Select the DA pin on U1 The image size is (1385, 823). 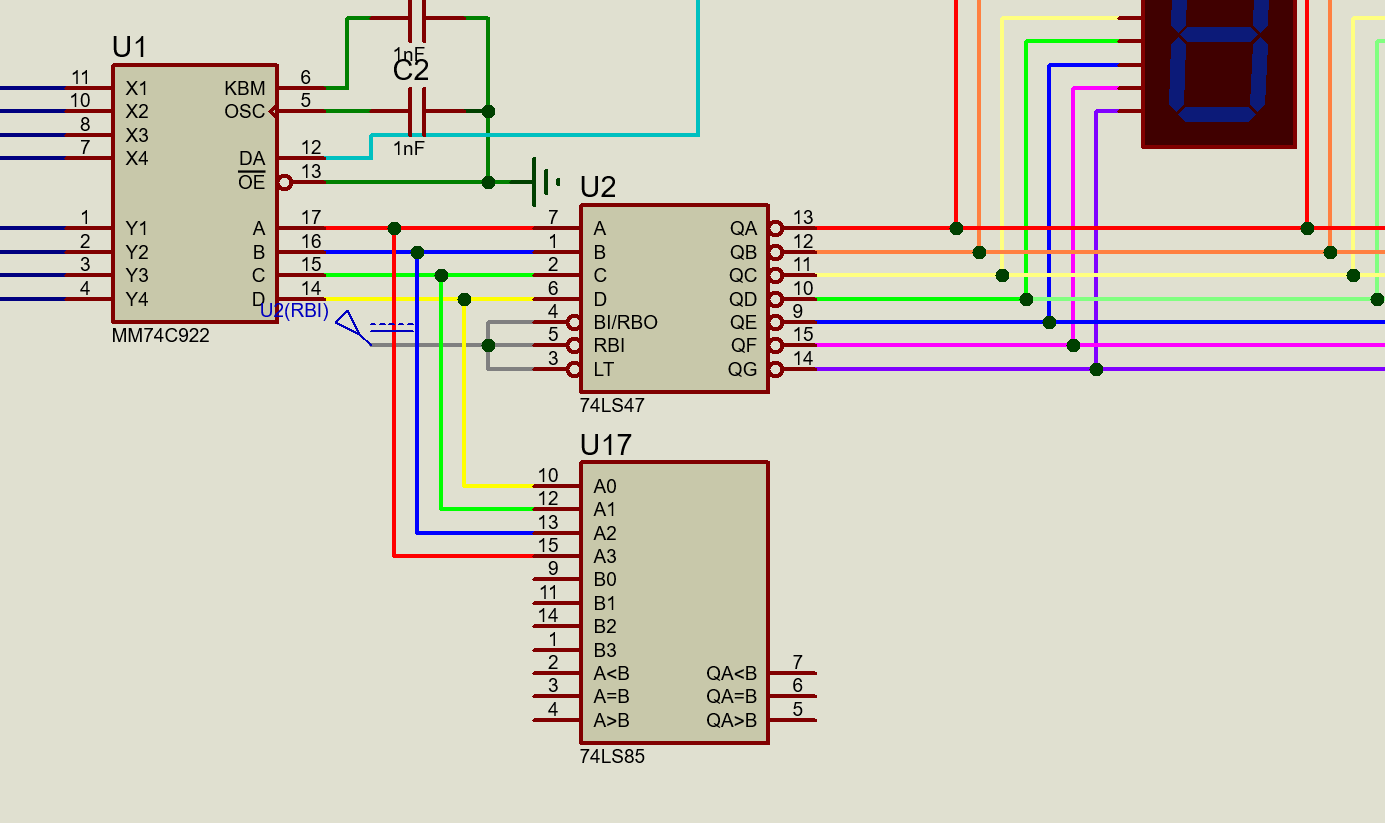[x=301, y=158]
